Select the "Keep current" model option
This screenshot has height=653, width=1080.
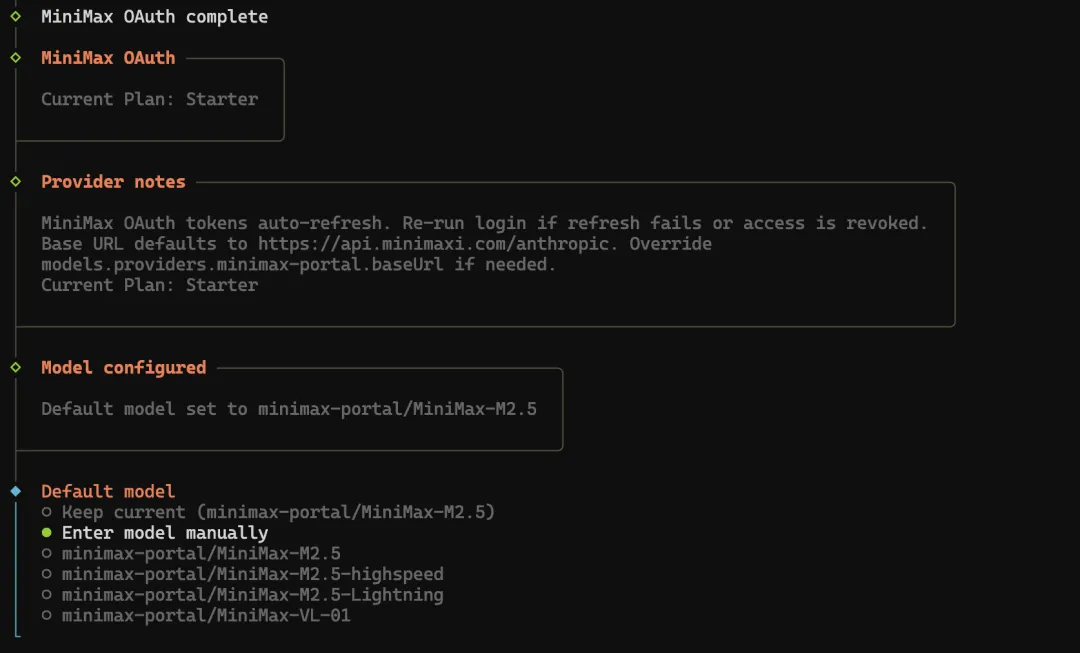pyautogui.click(x=278, y=512)
